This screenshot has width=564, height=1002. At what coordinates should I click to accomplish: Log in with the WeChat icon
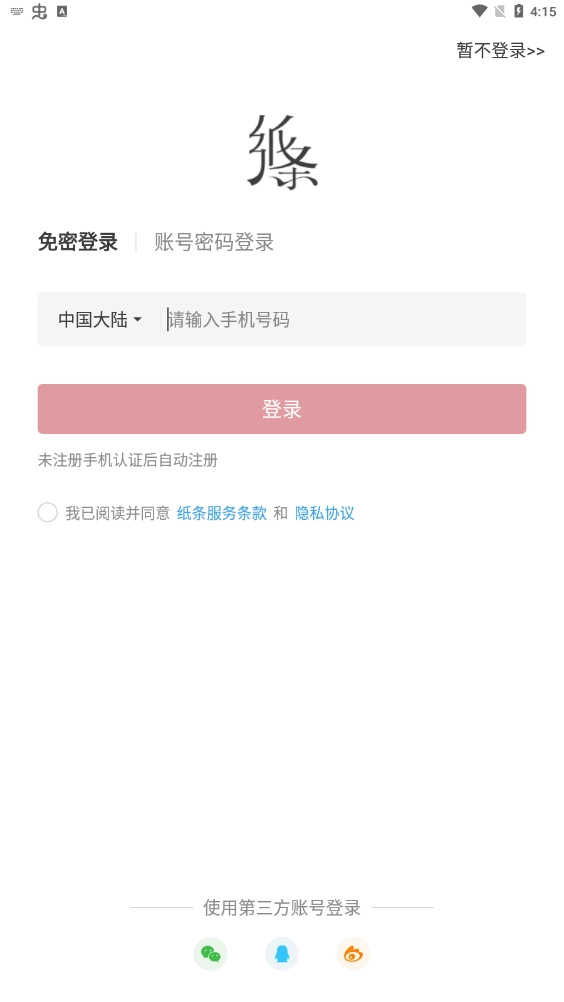point(210,953)
